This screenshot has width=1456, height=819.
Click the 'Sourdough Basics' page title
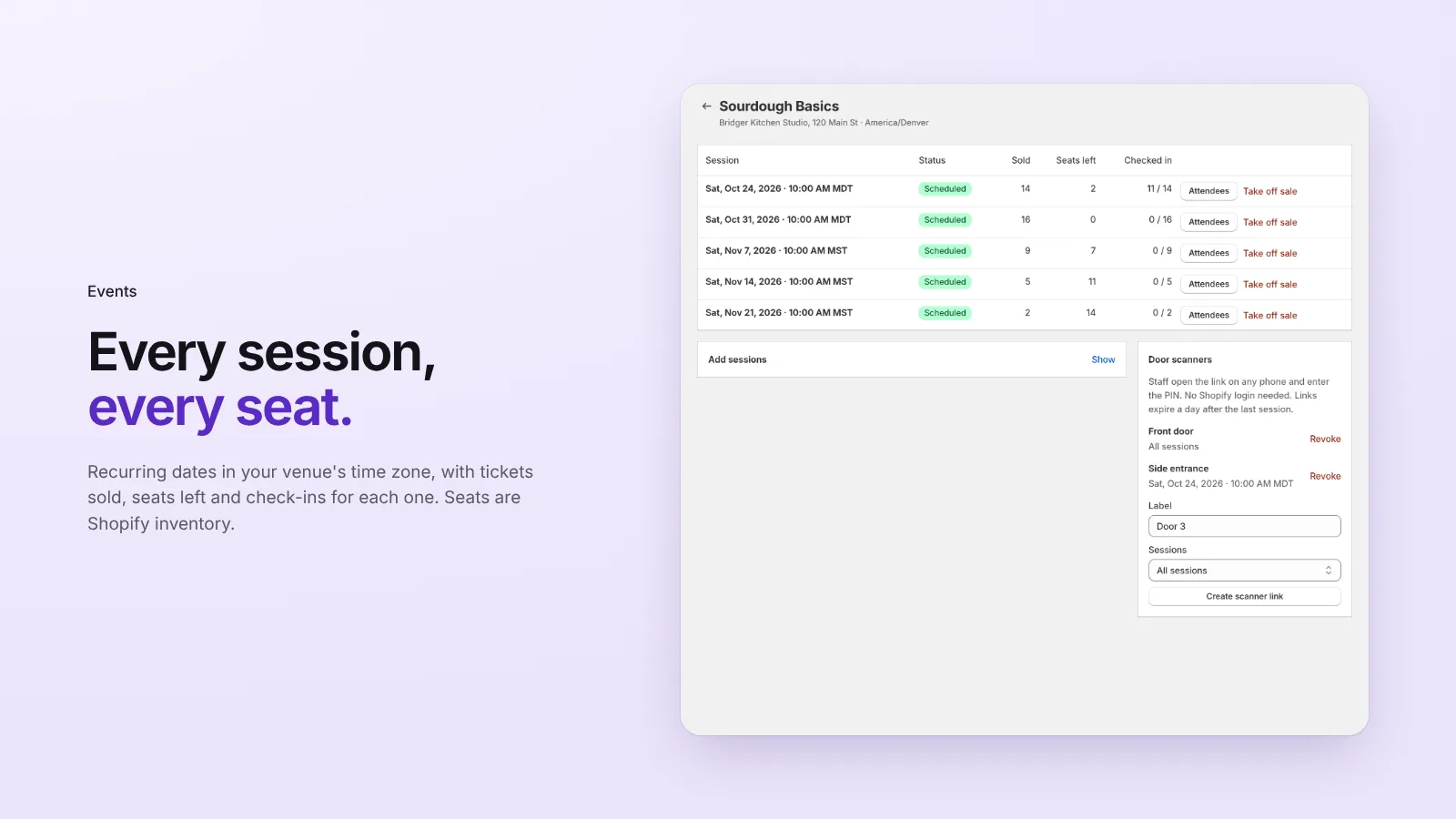click(x=779, y=106)
